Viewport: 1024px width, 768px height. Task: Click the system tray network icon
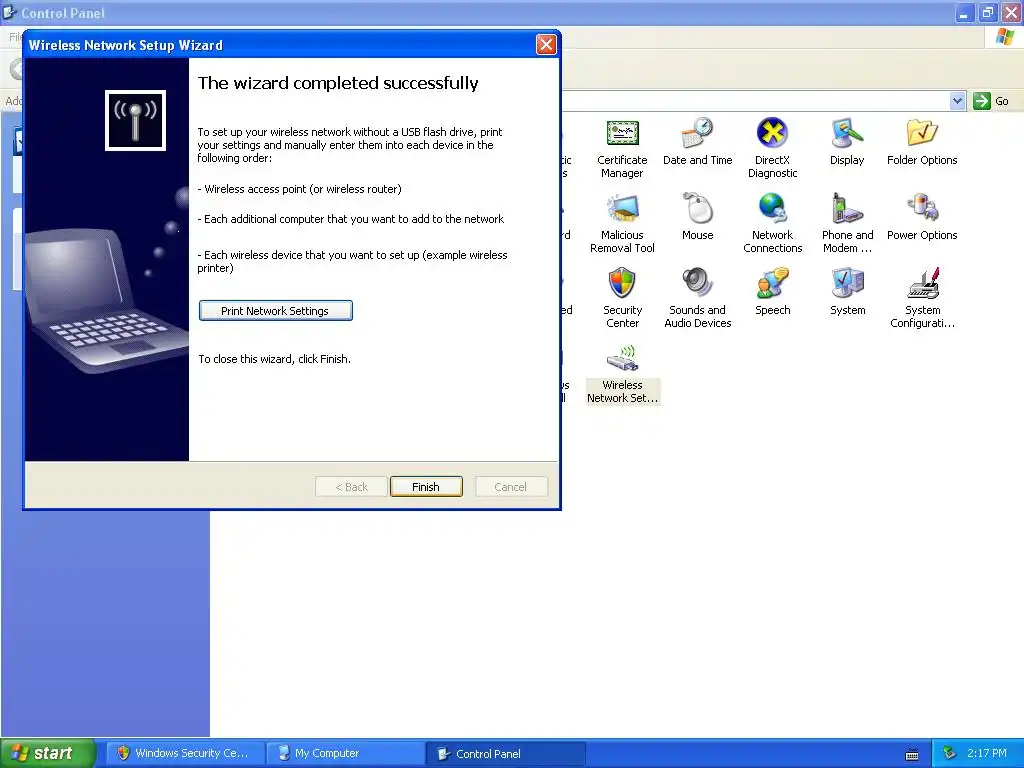click(x=949, y=753)
